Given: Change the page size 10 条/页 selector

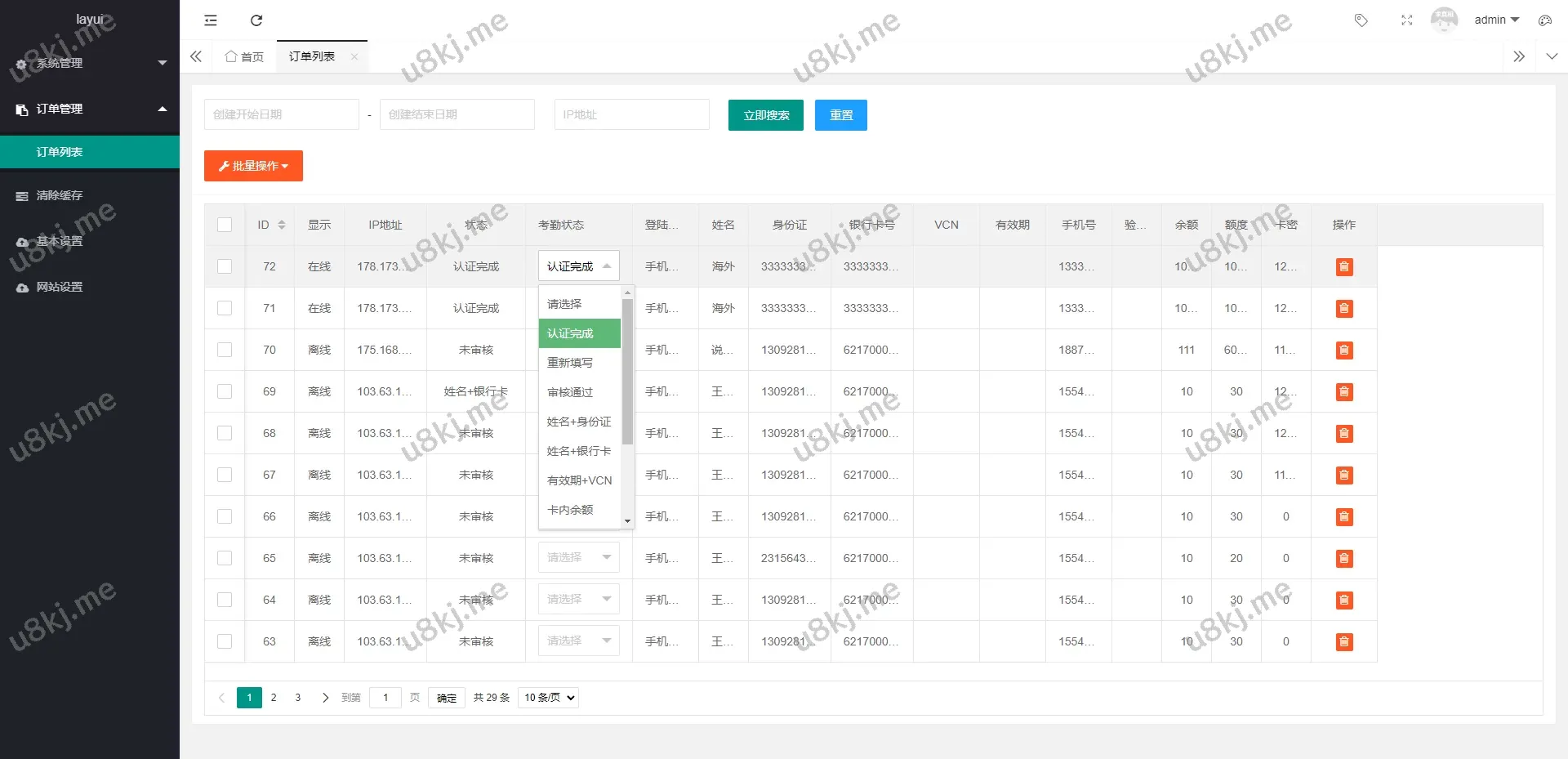Looking at the screenshot, I should [548, 698].
